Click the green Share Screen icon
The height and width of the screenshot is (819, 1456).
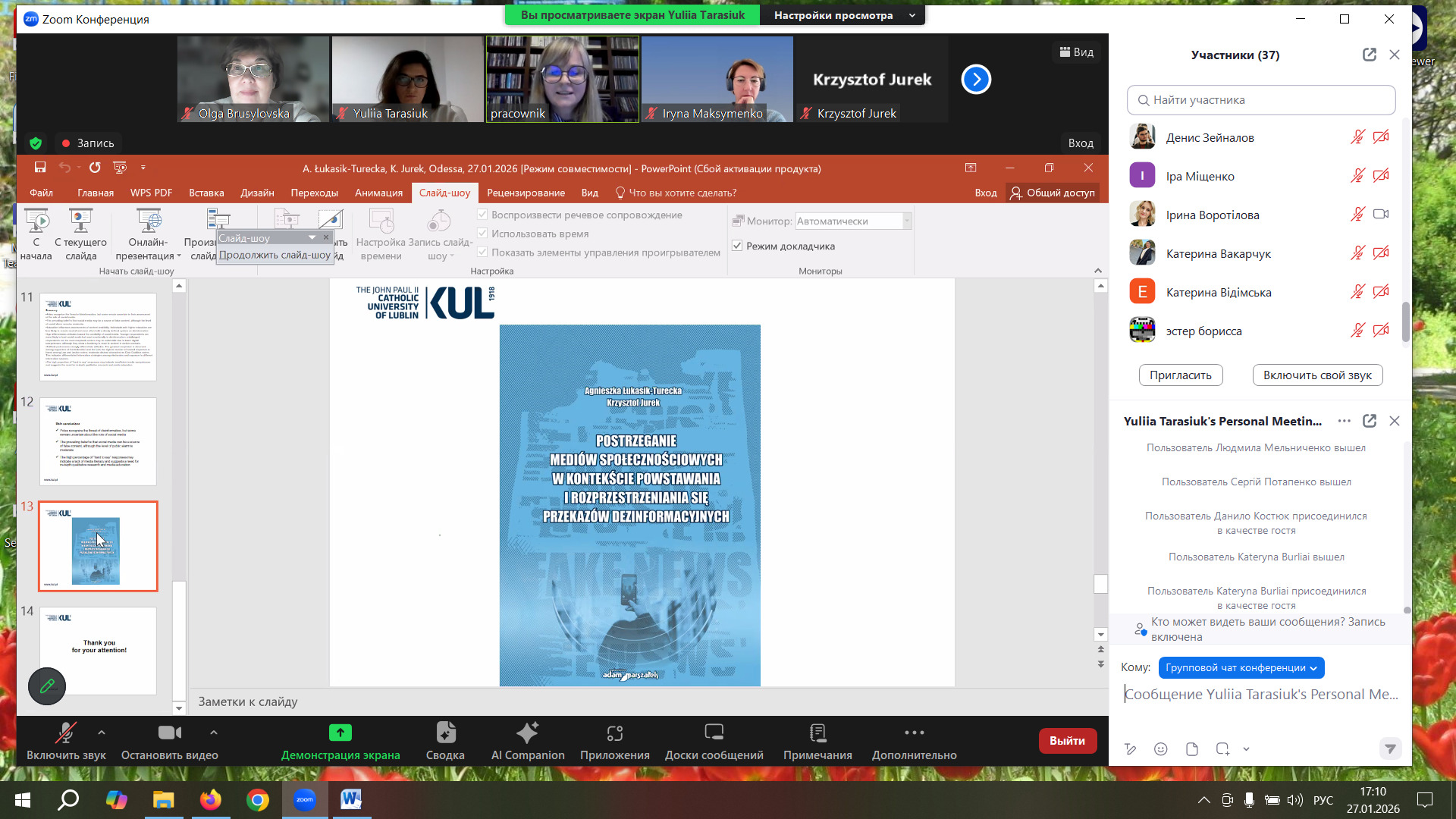tap(340, 733)
